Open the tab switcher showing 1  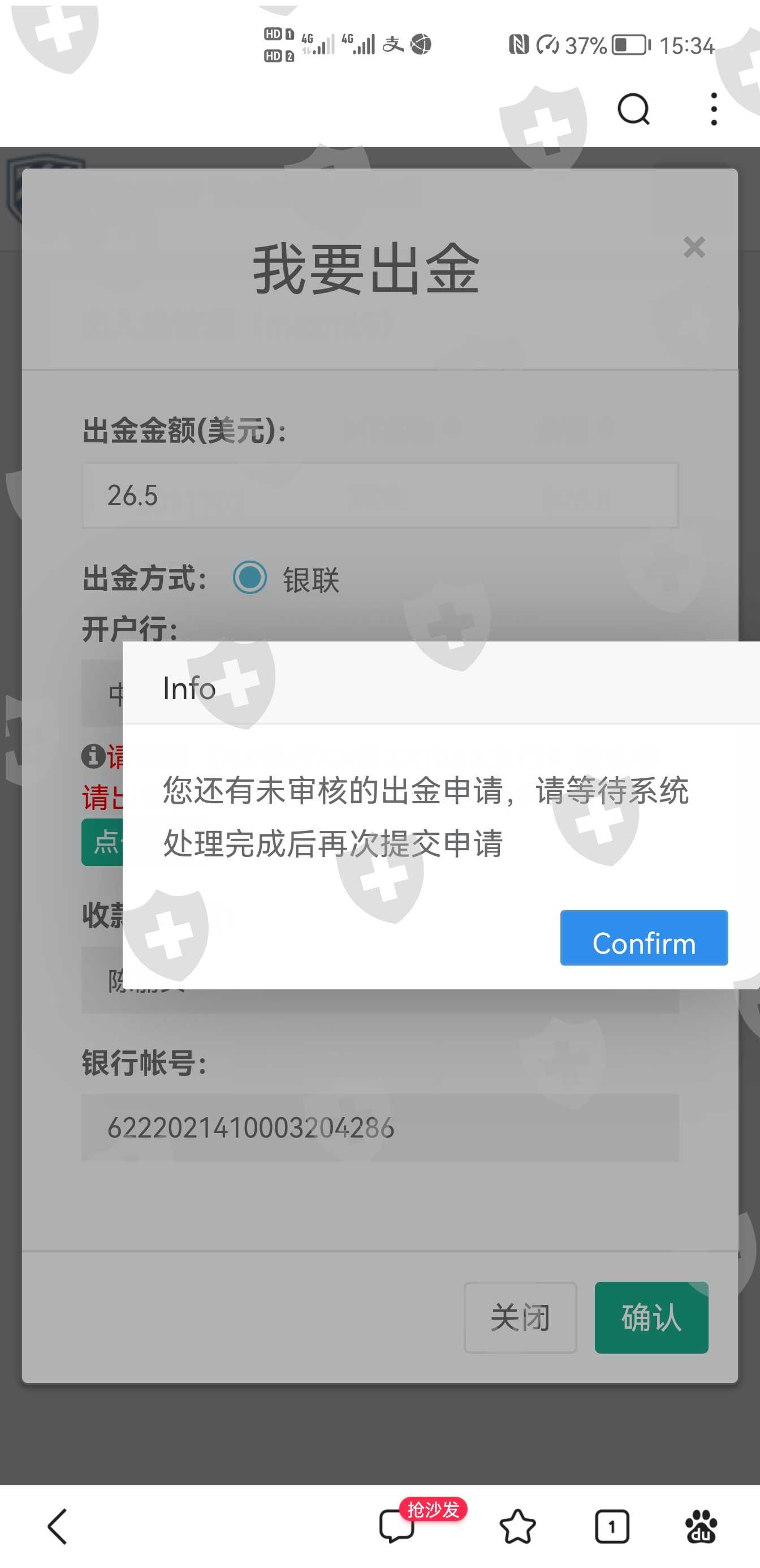point(611,1527)
